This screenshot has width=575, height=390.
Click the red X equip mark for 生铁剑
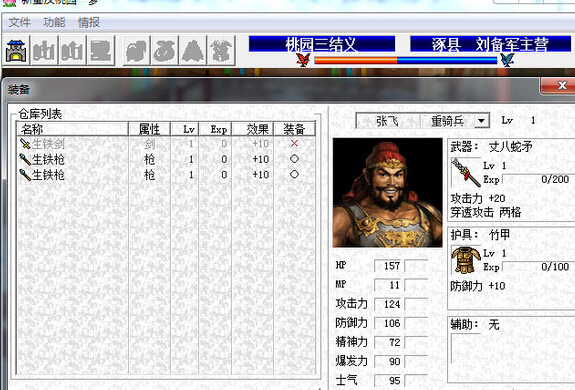pyautogui.click(x=294, y=143)
